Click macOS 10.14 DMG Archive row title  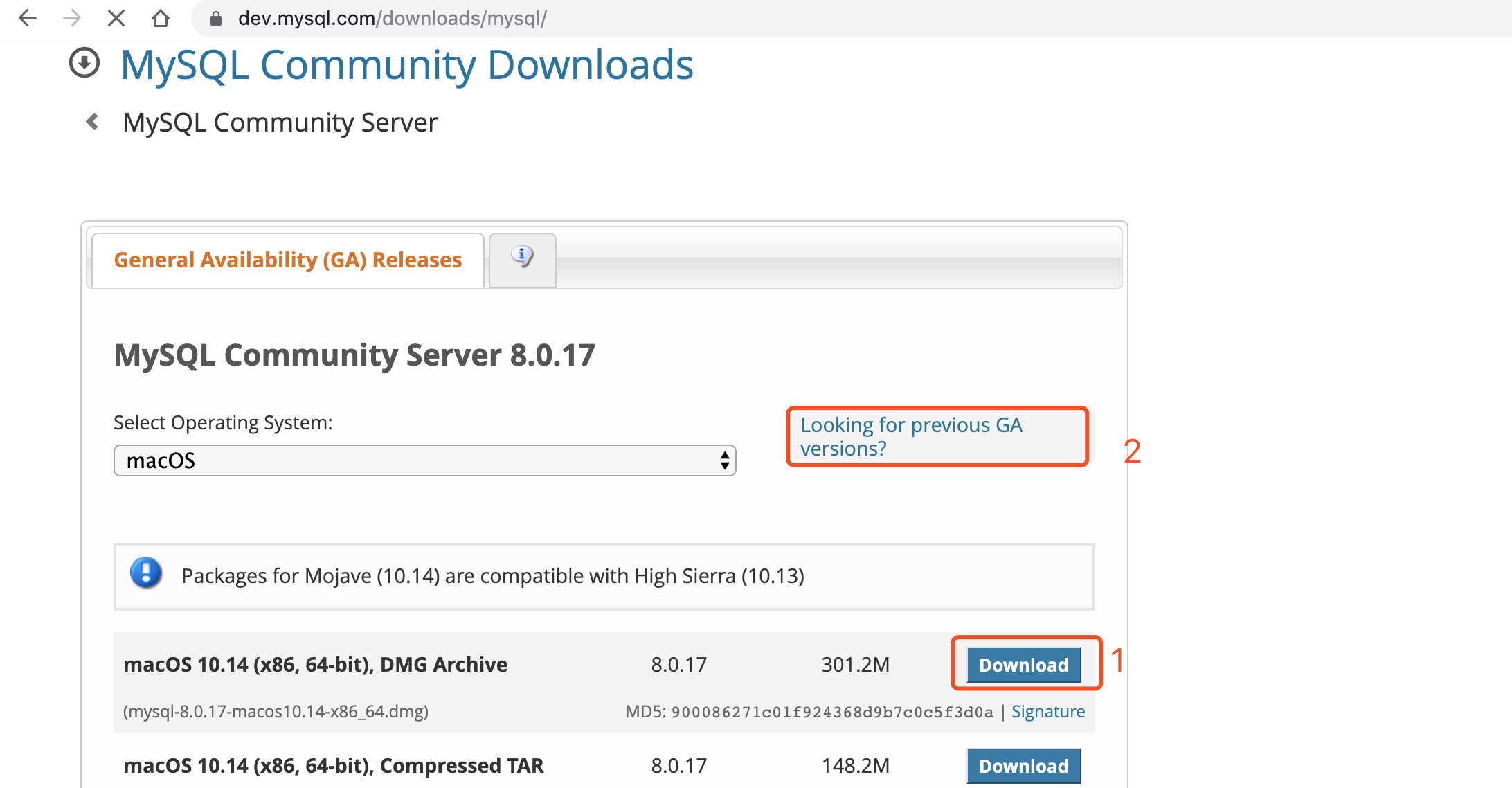point(316,665)
